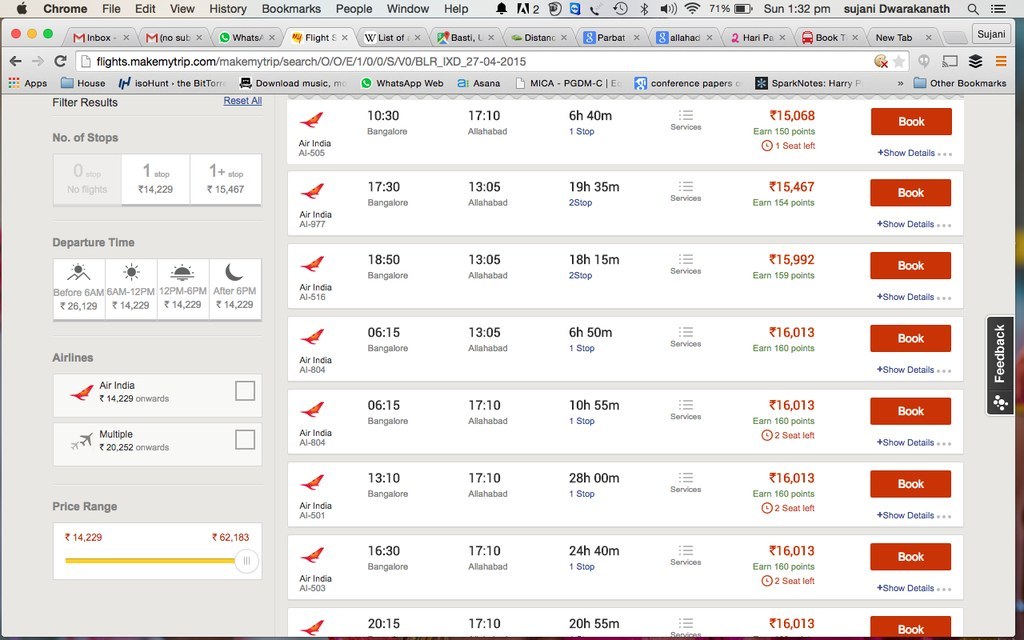1024x640 pixels.
Task: Expand Show Details for 10h 55m flight
Action: [905, 442]
